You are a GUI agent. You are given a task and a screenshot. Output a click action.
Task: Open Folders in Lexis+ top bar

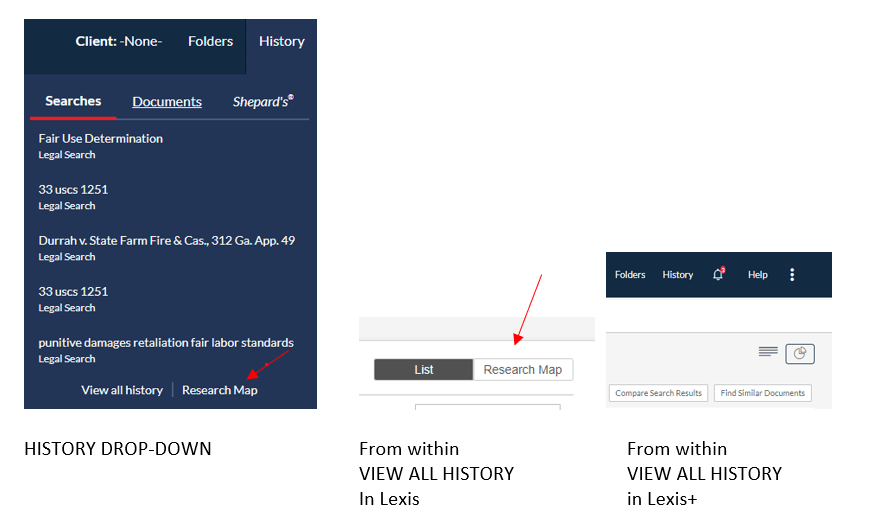[x=630, y=275]
